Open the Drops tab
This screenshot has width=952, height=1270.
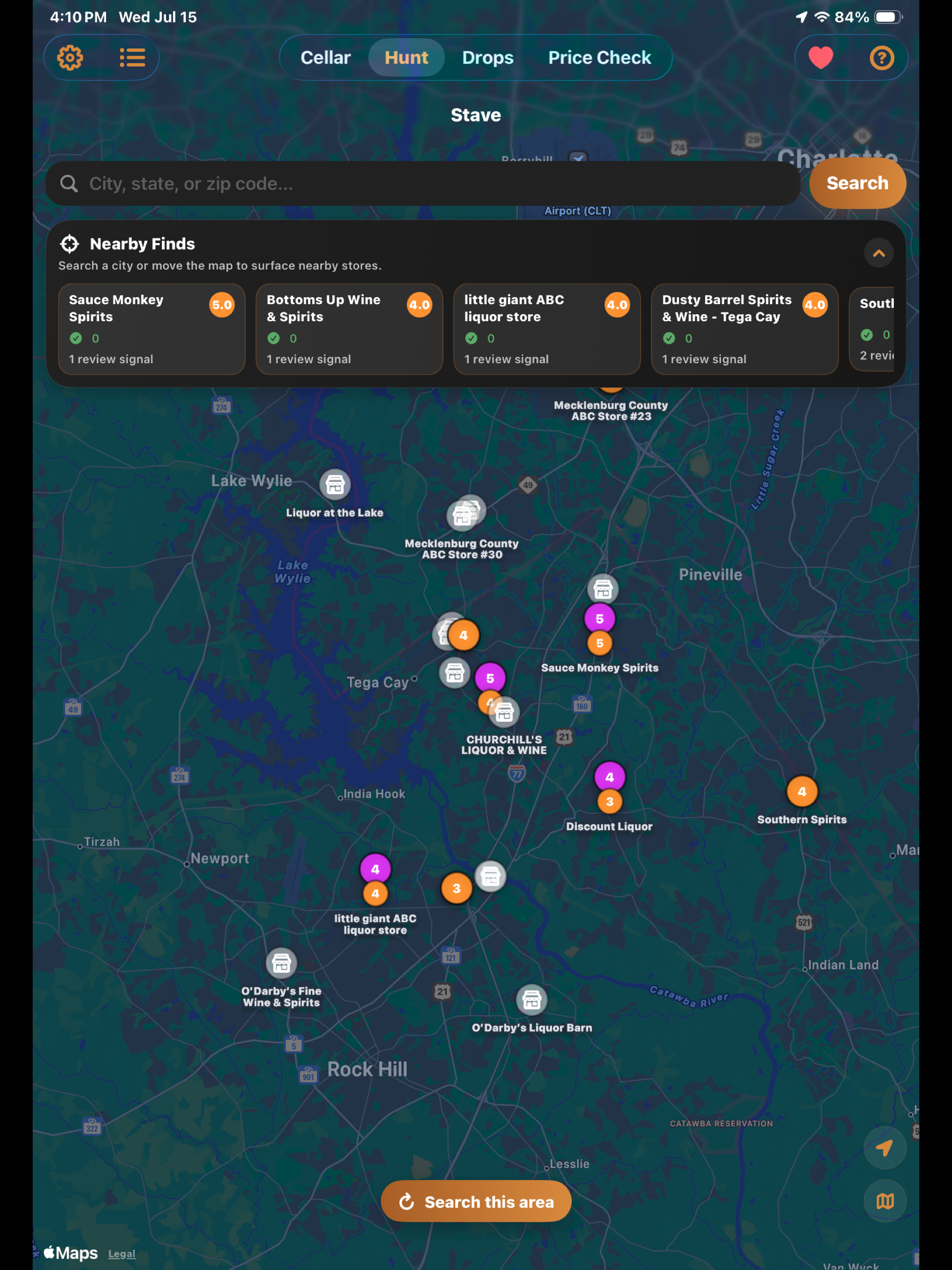point(488,57)
